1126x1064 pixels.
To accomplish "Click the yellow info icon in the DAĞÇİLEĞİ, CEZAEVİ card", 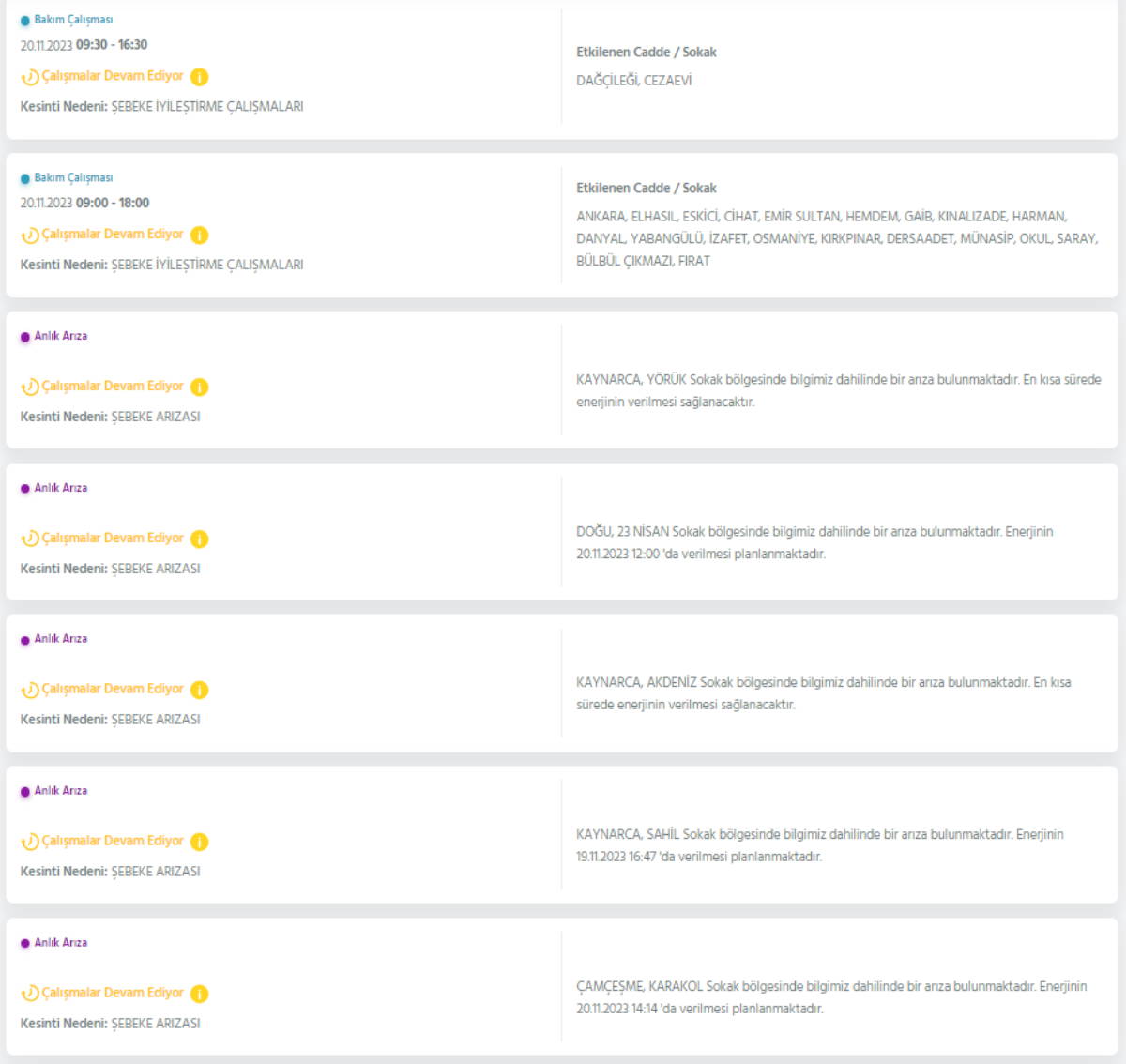I will [x=199, y=77].
